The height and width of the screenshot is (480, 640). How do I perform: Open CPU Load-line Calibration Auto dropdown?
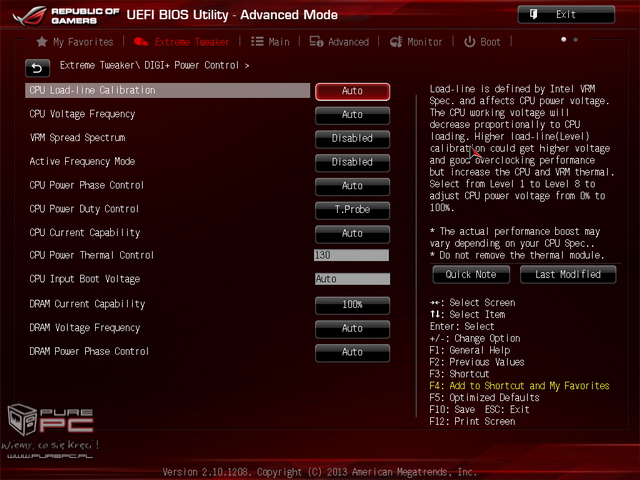point(352,91)
